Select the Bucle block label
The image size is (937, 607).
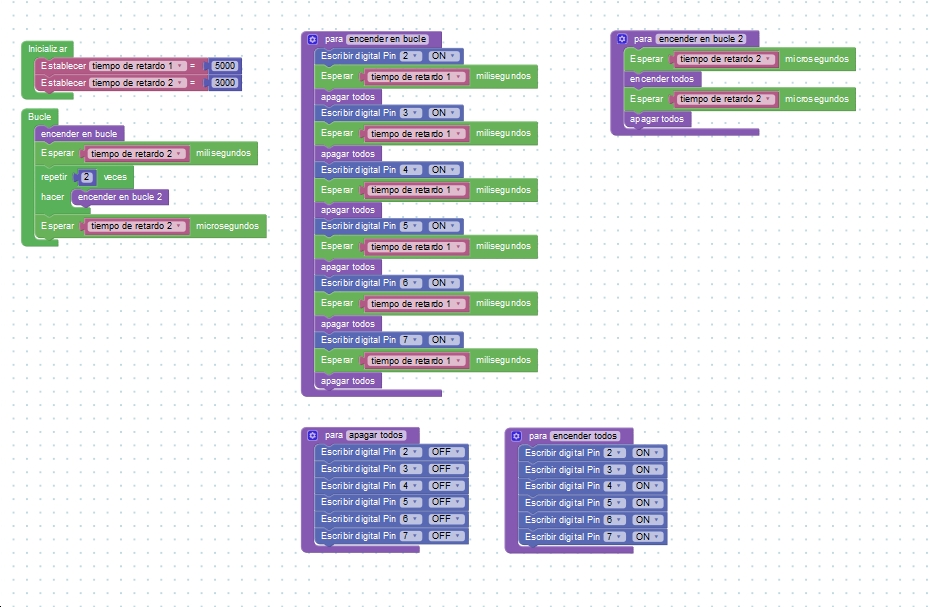tap(40, 117)
